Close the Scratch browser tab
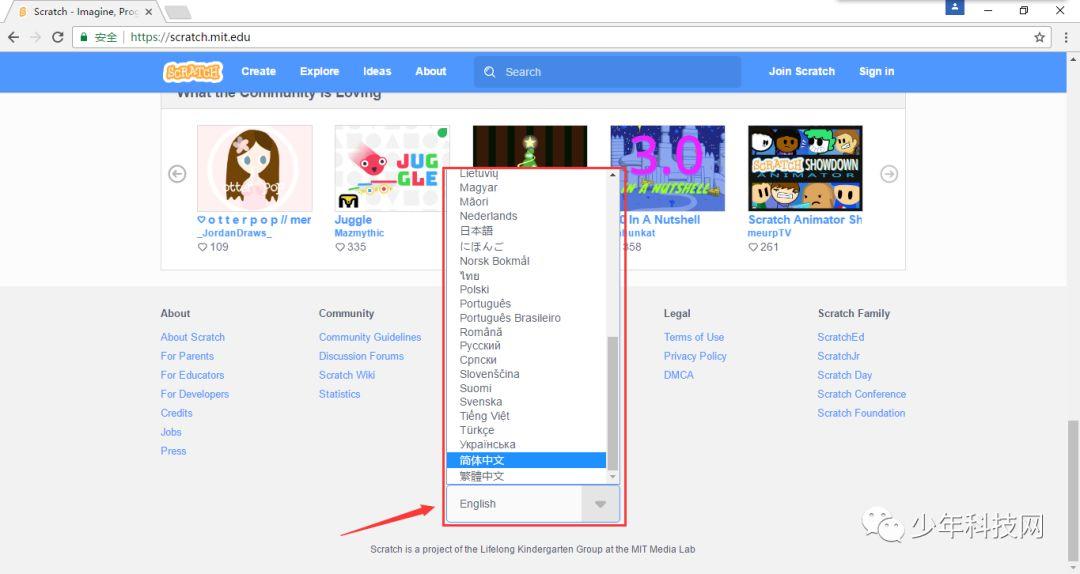The image size is (1080, 574). tap(148, 12)
